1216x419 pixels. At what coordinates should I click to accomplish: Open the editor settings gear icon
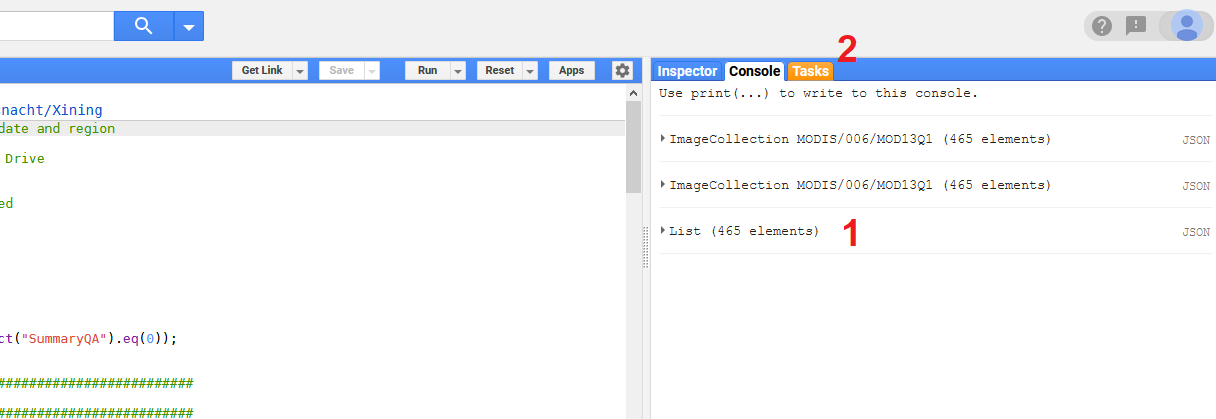(623, 71)
